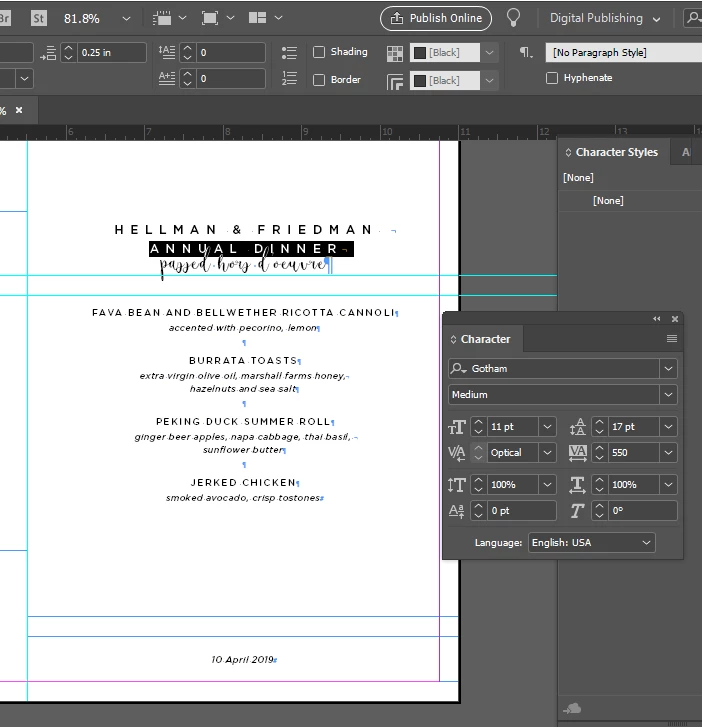Select top [None] in Character Styles

(578, 178)
